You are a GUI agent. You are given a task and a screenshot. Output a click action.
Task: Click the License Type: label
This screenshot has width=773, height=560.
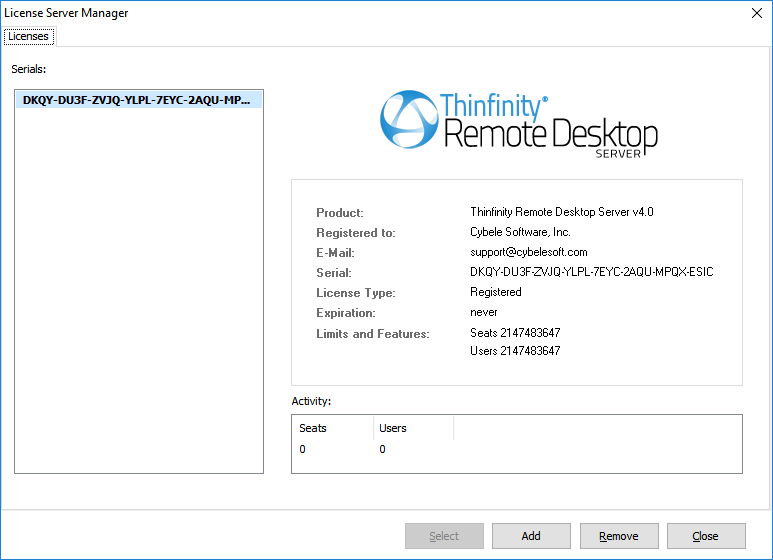[x=356, y=293]
